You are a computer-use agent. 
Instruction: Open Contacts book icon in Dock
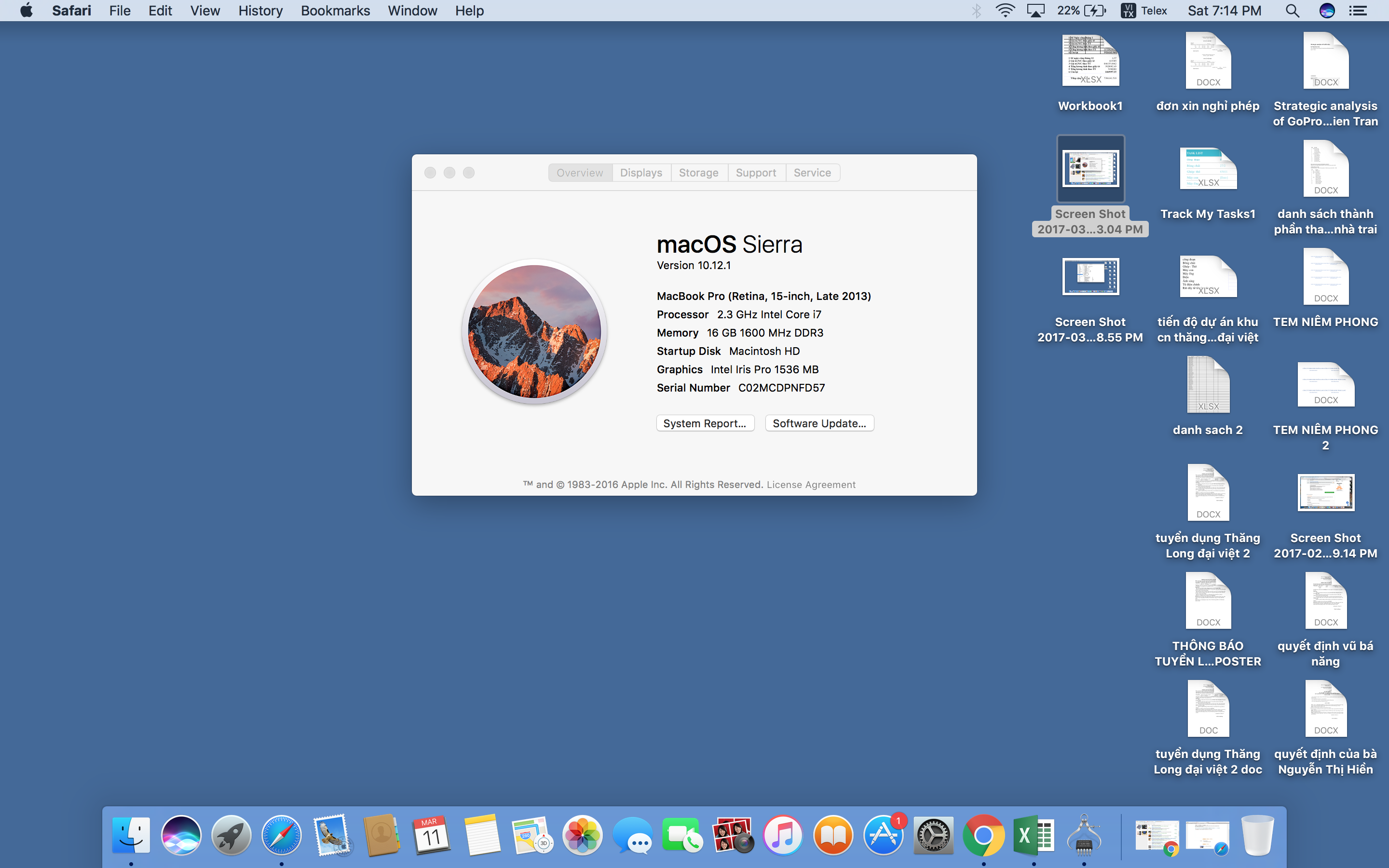pyautogui.click(x=381, y=835)
